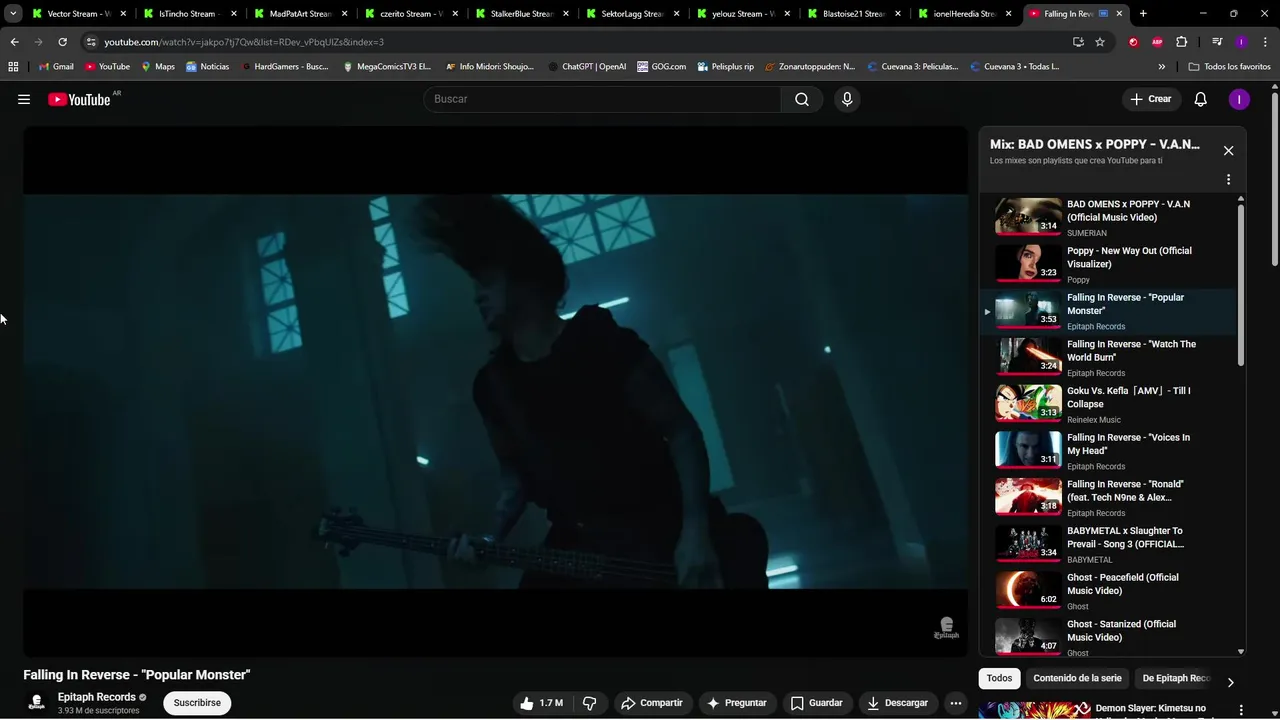Open Epitaph Records channel name link

click(96, 697)
